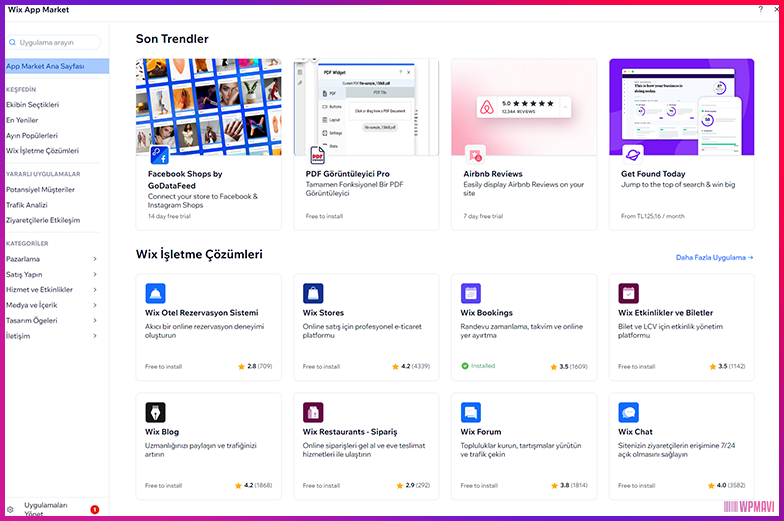Click the Wix Restaurants 2.9 rating text
Image resolution: width=784 pixels, height=521 pixels.
[x=417, y=486]
